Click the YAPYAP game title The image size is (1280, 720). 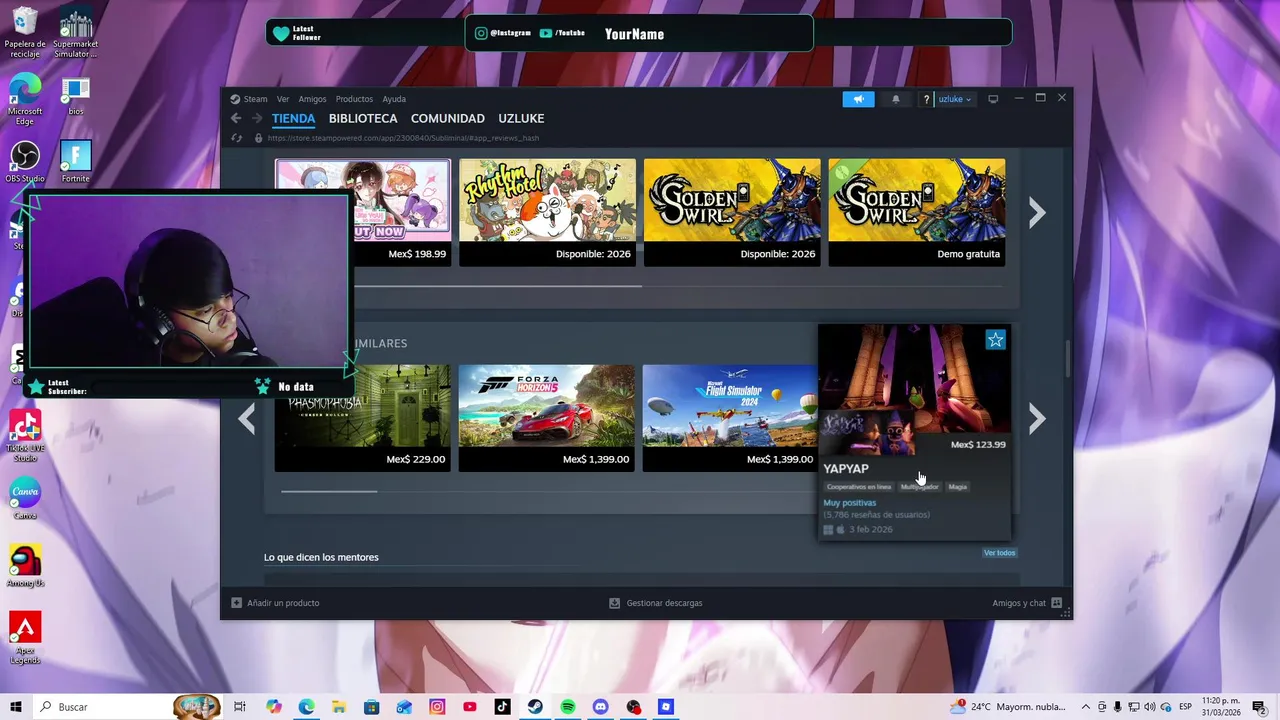pos(846,468)
